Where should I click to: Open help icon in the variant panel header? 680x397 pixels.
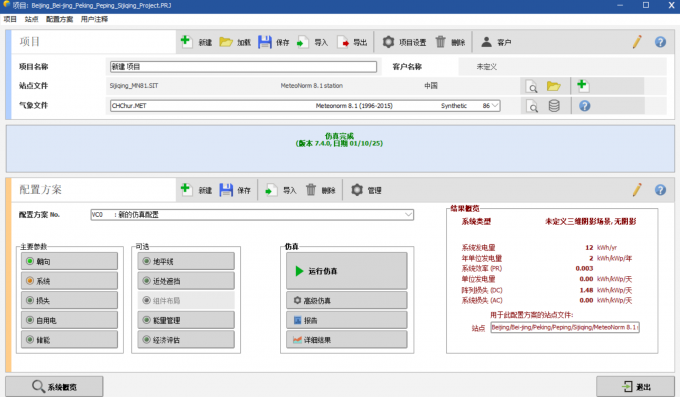click(x=660, y=190)
